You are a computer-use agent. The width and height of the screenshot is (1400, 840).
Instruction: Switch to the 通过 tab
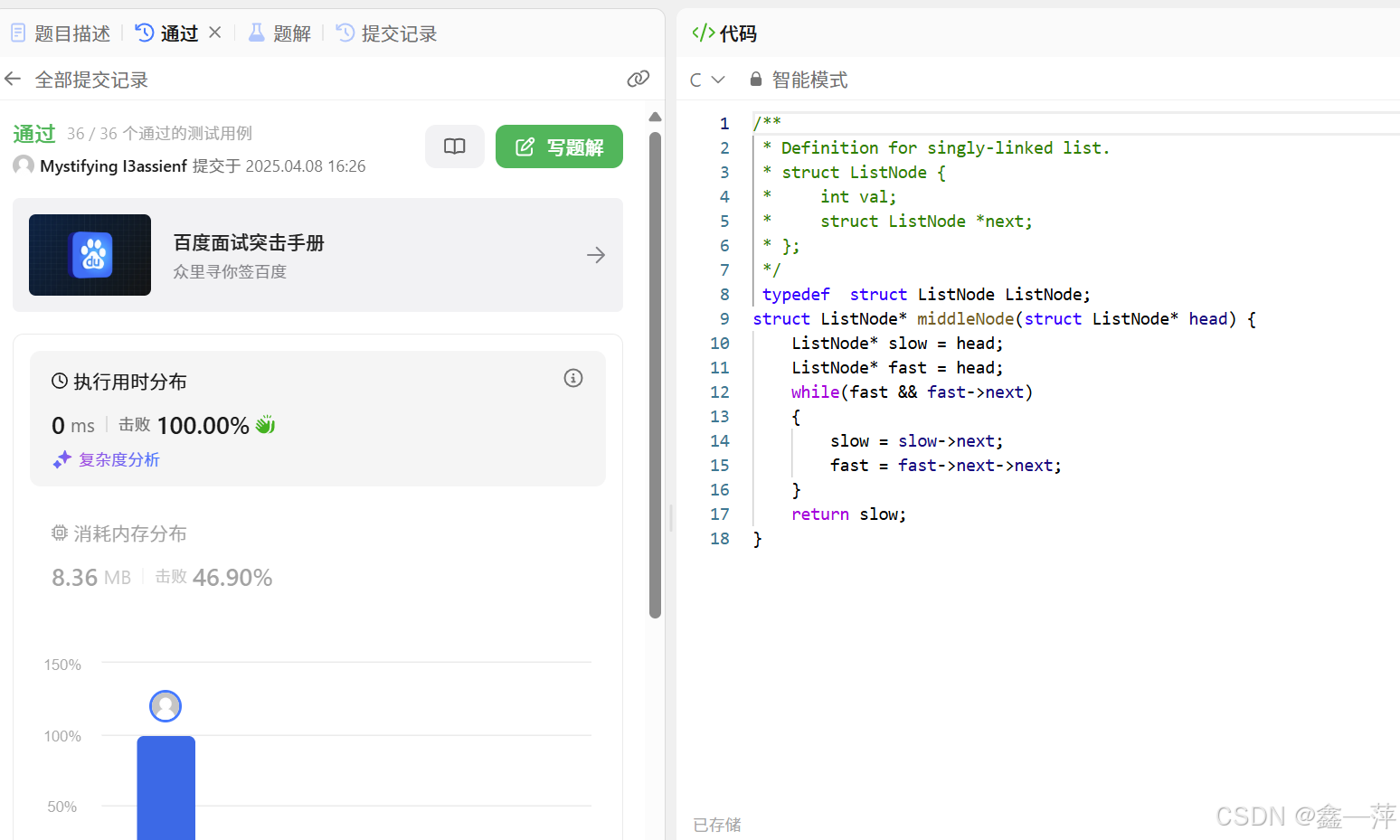pos(167,33)
